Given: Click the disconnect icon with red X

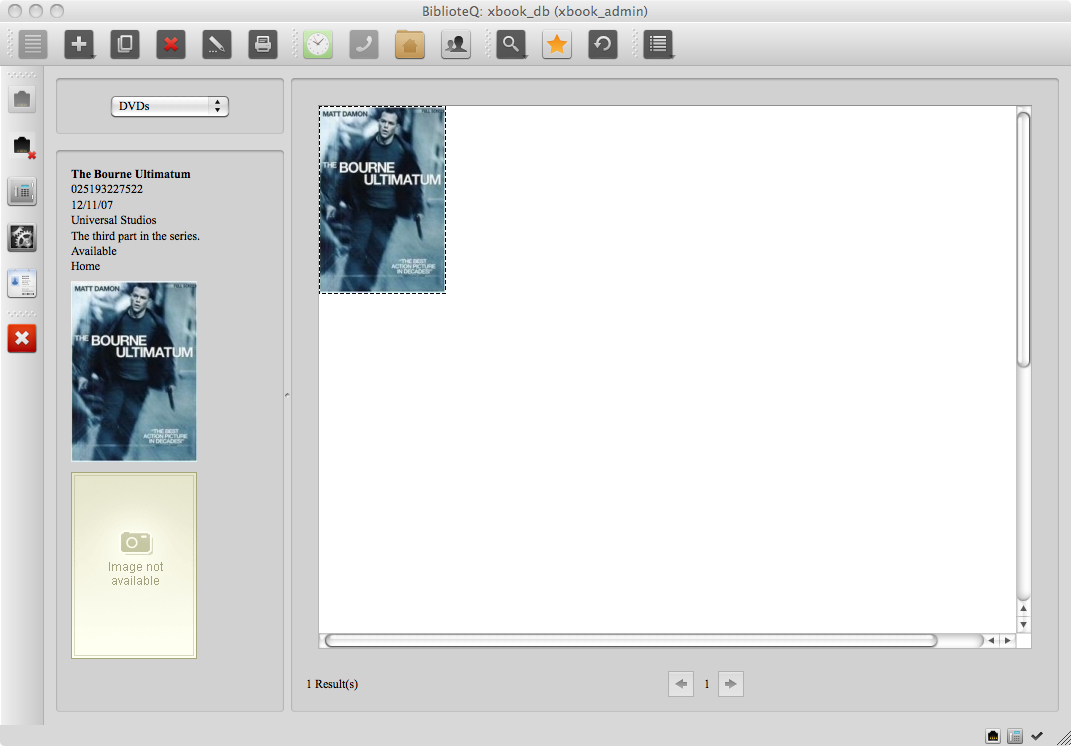Looking at the screenshot, I should pos(23,147).
